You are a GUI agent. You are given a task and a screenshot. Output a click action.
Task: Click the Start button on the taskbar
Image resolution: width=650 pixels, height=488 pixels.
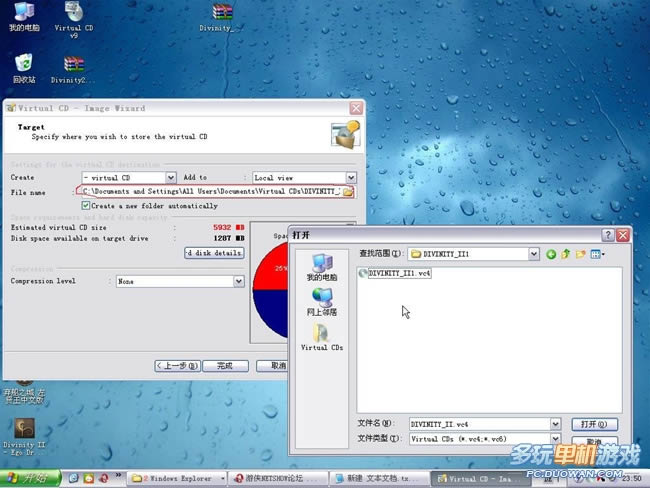pos(30,478)
